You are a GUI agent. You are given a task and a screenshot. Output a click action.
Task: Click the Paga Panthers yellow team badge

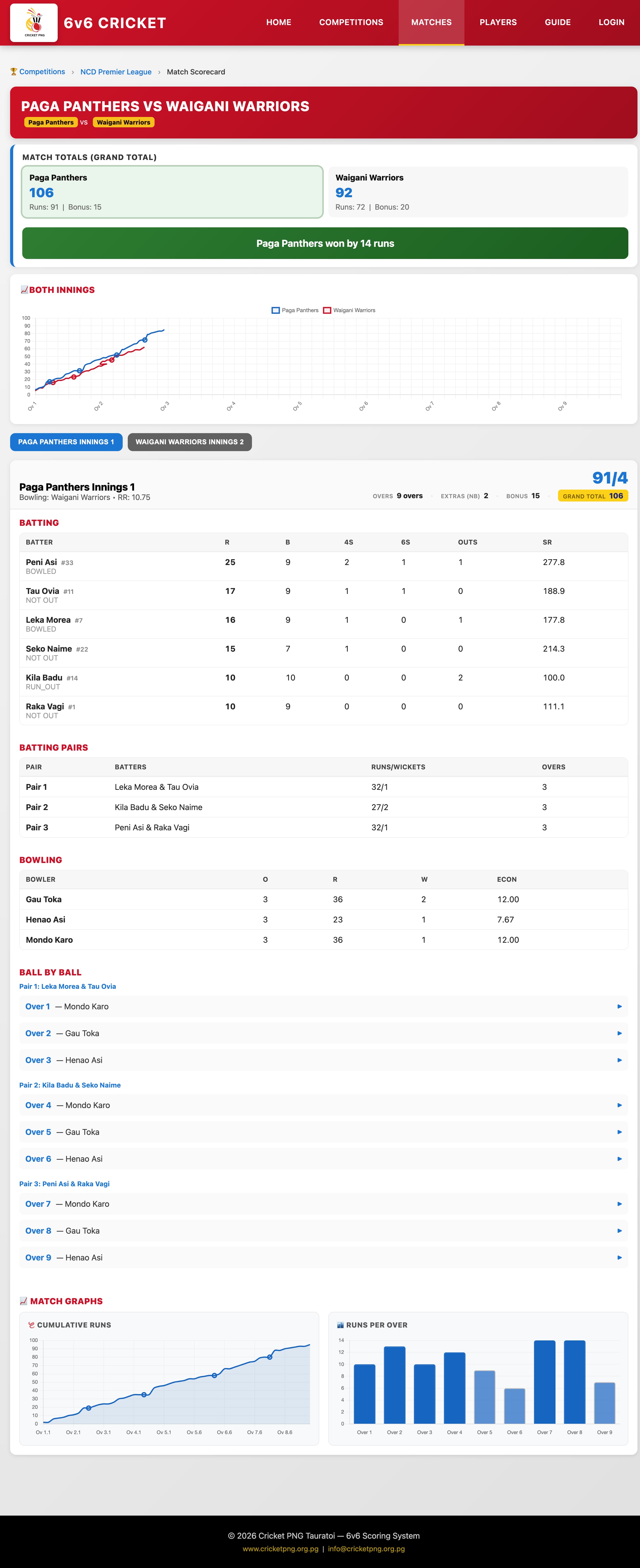pyautogui.click(x=51, y=122)
